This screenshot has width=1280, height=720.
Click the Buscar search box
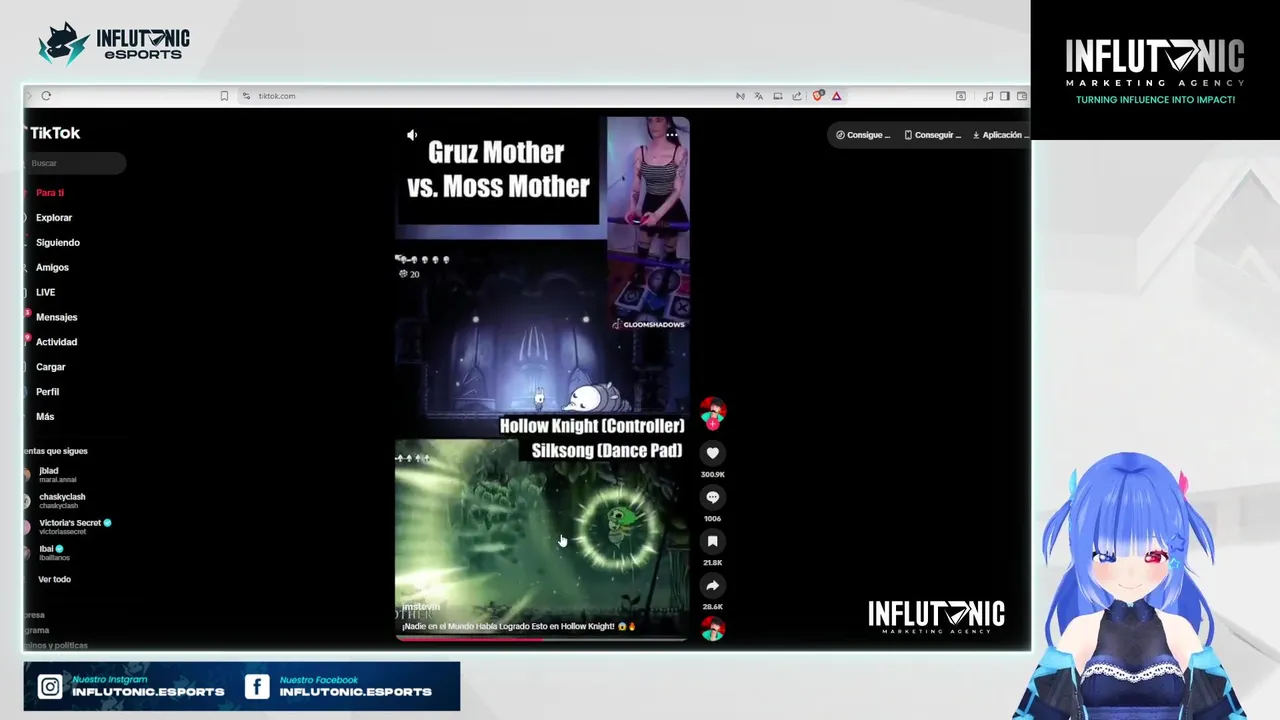75,163
